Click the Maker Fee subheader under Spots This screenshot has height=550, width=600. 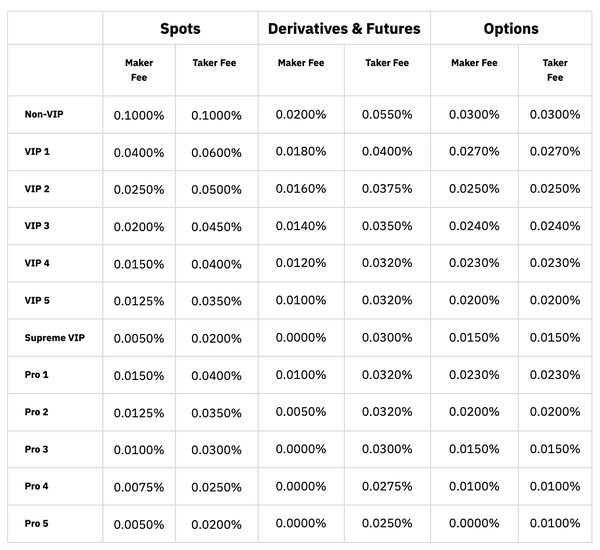tap(138, 69)
